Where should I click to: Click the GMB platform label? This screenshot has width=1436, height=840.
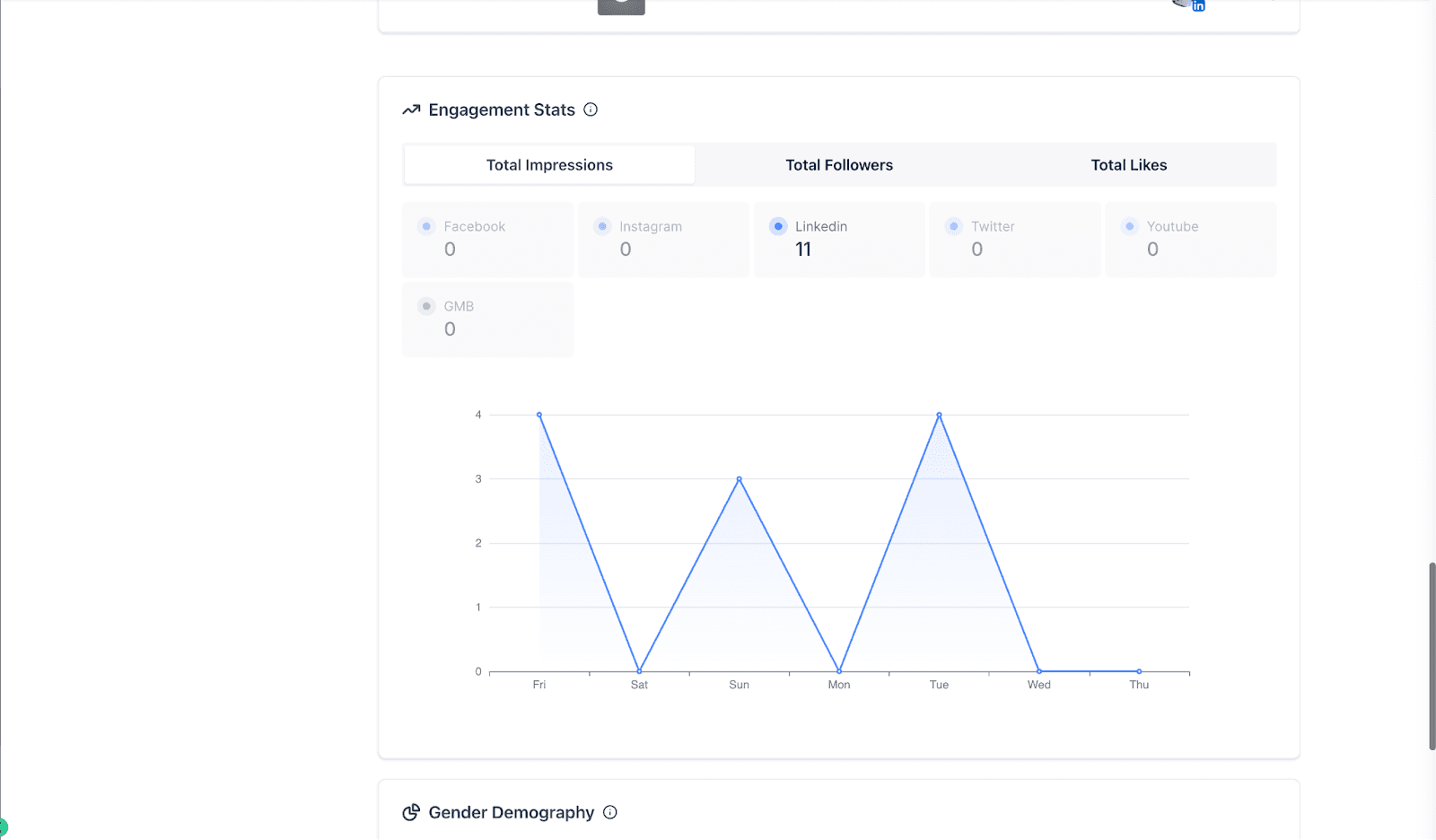pos(459,306)
